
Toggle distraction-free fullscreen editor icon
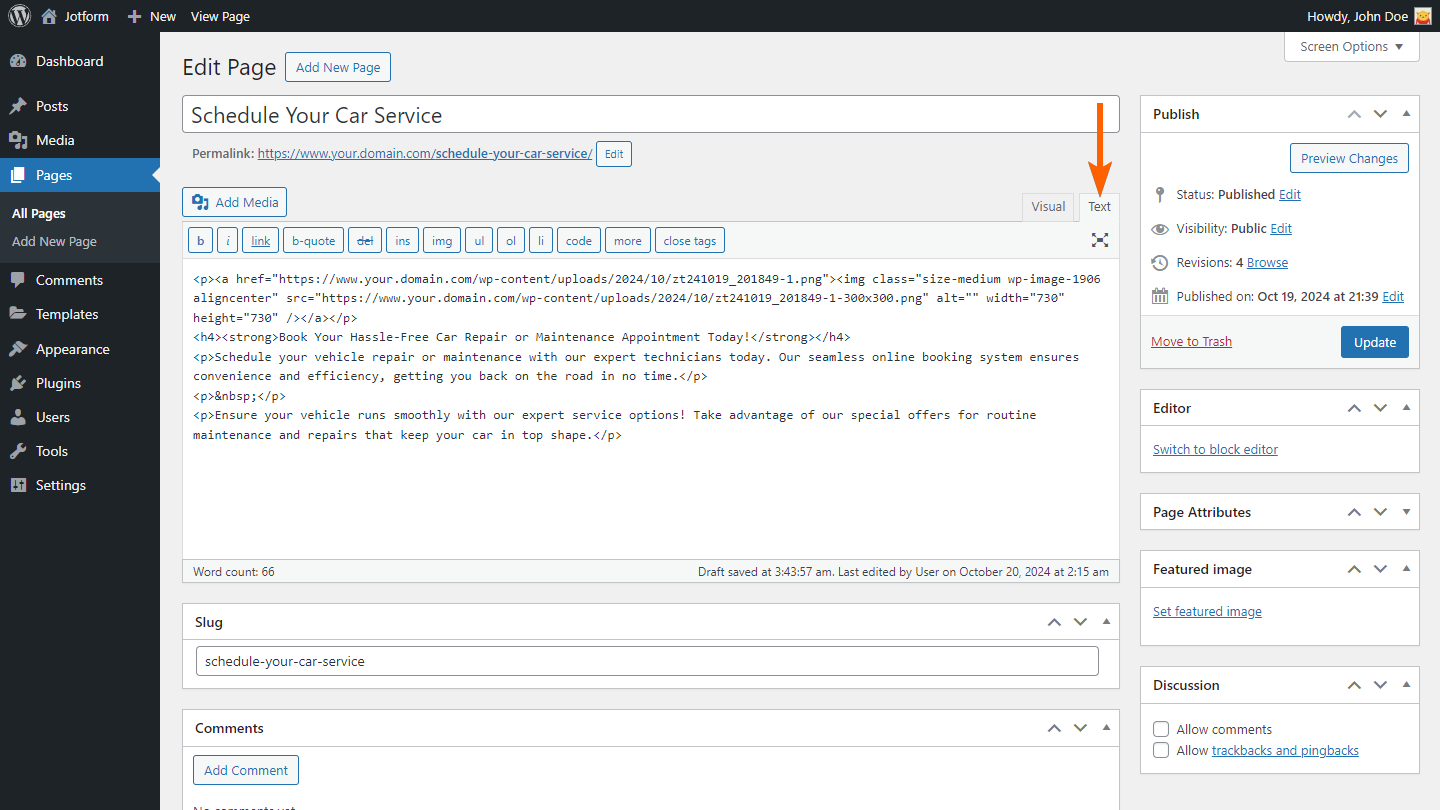click(1100, 240)
